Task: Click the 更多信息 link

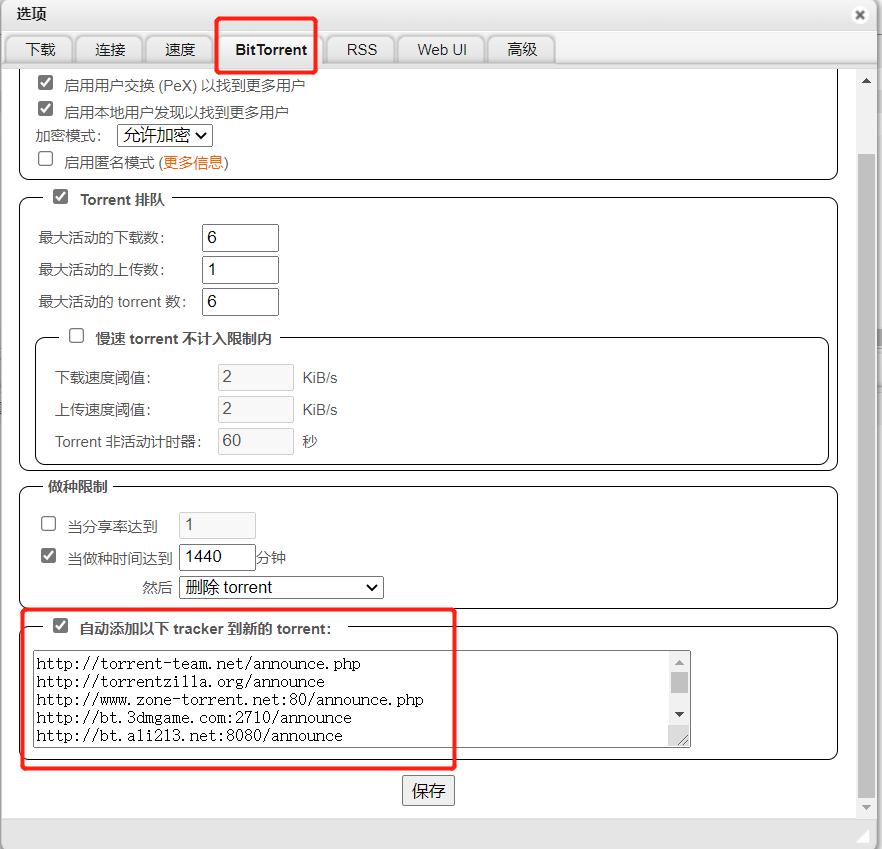Action: [x=192, y=162]
